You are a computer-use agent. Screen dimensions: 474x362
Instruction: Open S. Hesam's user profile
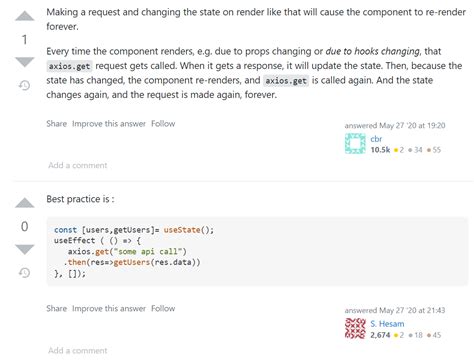click(387, 324)
